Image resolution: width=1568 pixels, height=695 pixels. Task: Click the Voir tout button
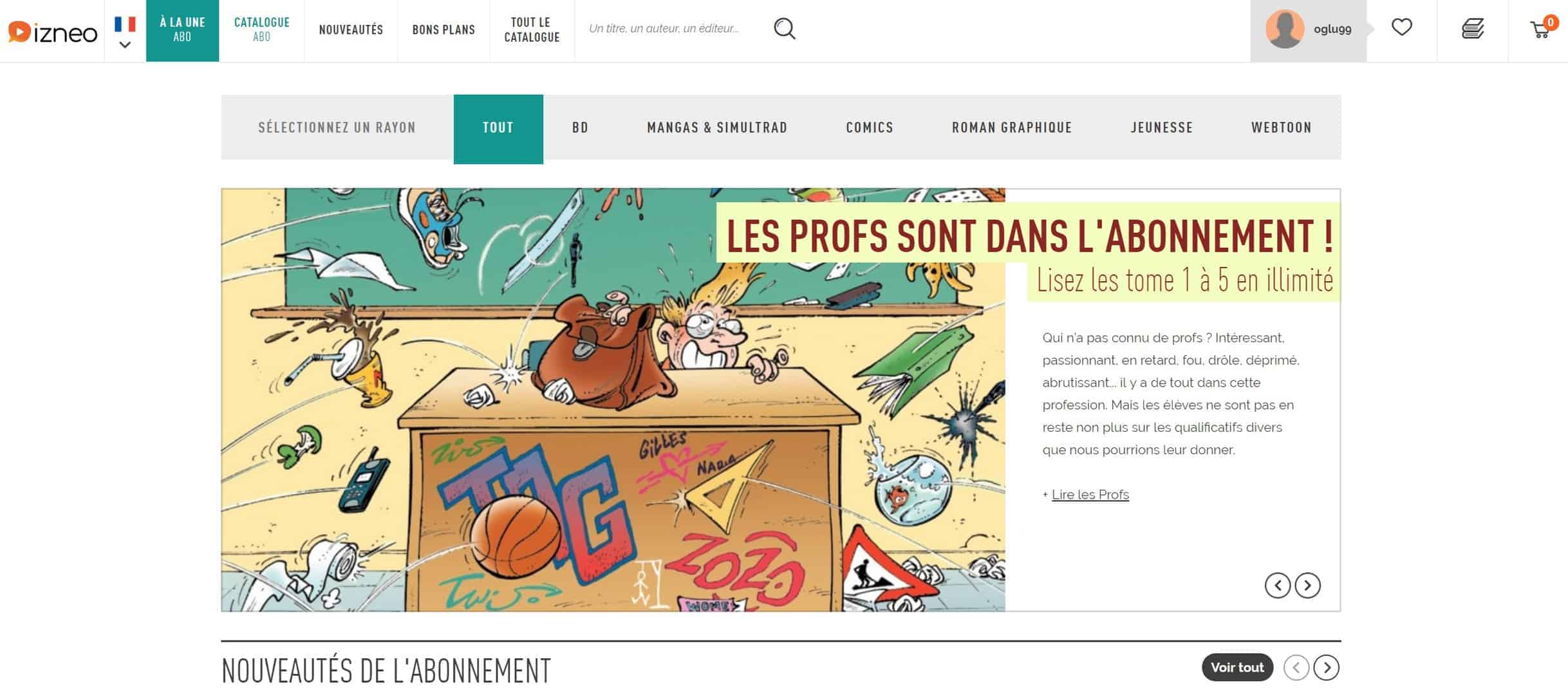(1237, 667)
